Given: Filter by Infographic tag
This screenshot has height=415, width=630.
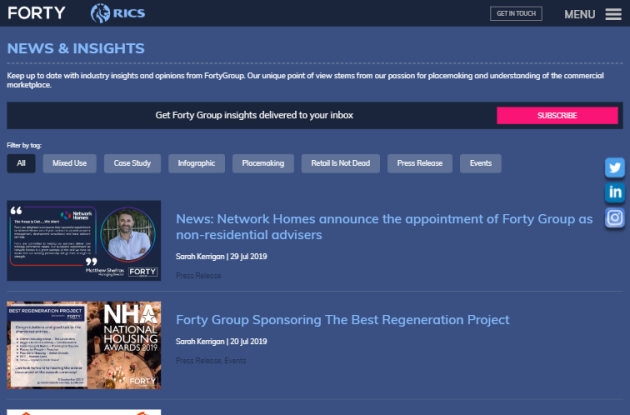Looking at the screenshot, I should [x=197, y=163].
